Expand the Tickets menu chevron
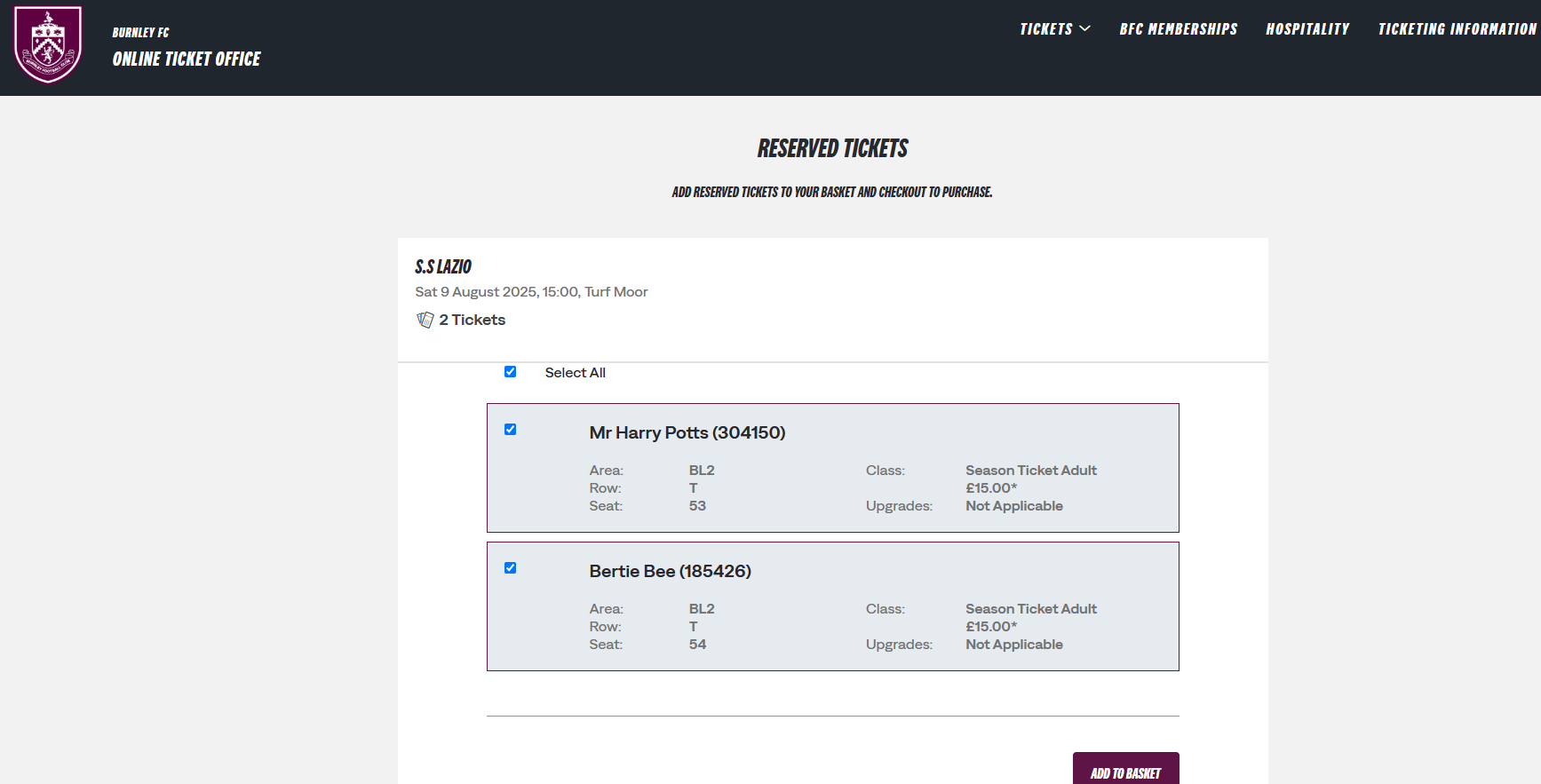 click(x=1084, y=29)
